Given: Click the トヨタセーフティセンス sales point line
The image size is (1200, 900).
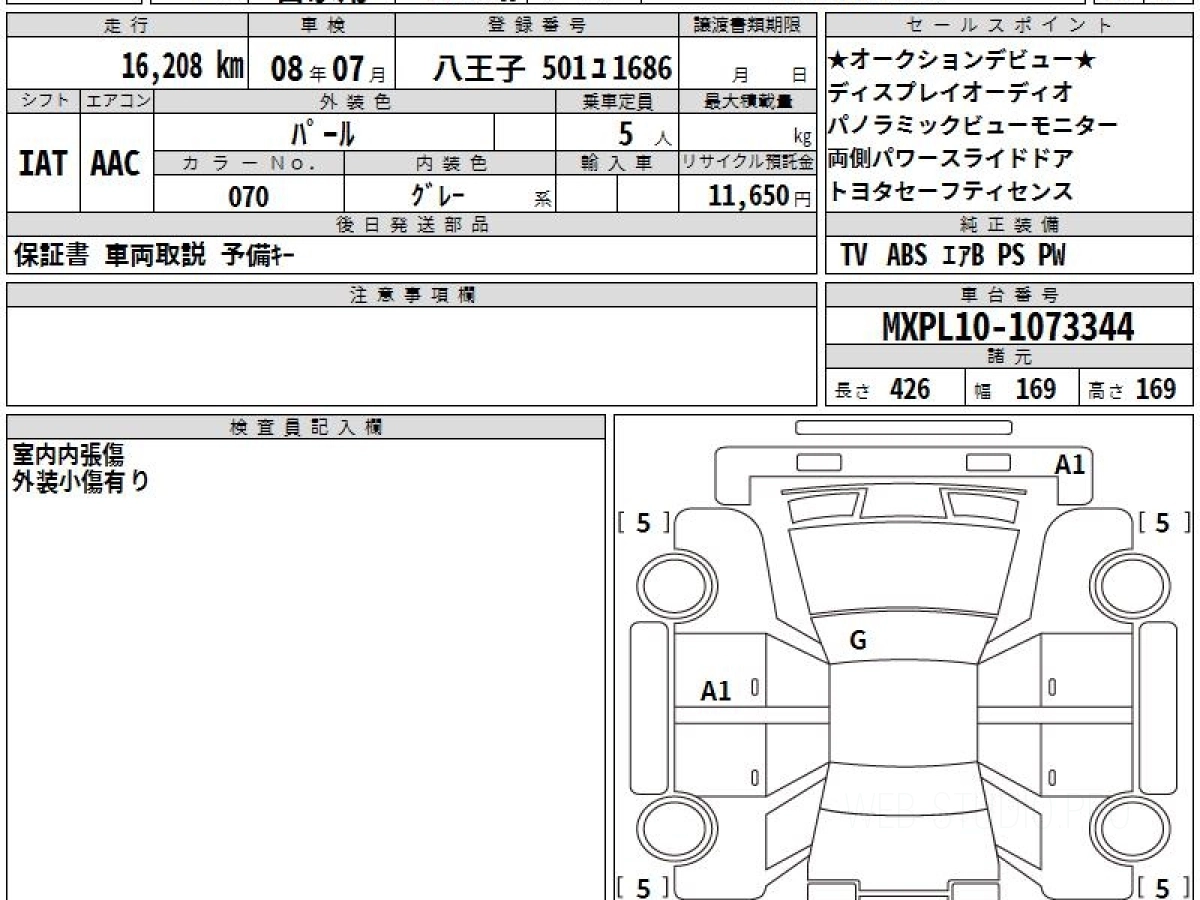Looking at the screenshot, I should coord(950,191).
